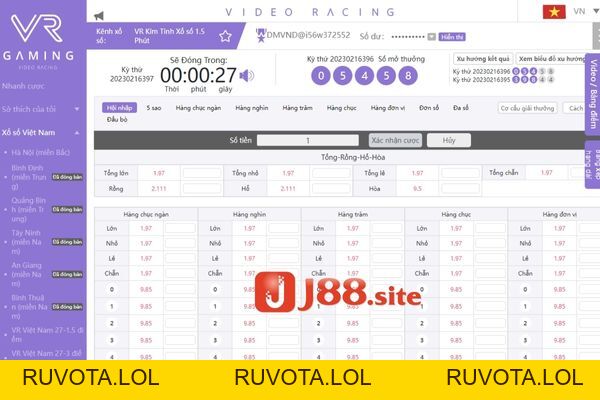The image size is (600, 400).
Task: Click Kỳ thứ 20230216395 history row
Action: coord(503,80)
